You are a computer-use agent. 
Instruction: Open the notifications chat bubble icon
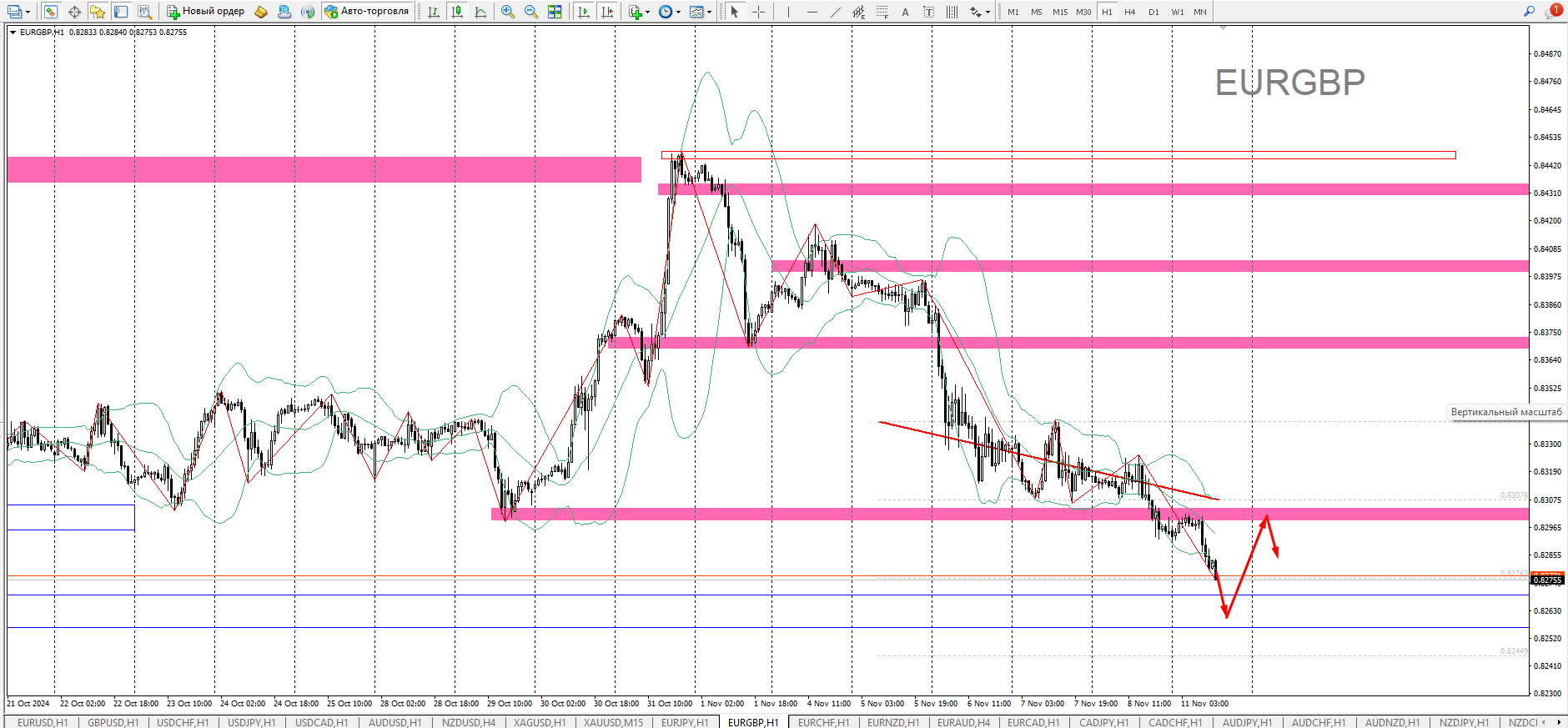click(x=1553, y=11)
